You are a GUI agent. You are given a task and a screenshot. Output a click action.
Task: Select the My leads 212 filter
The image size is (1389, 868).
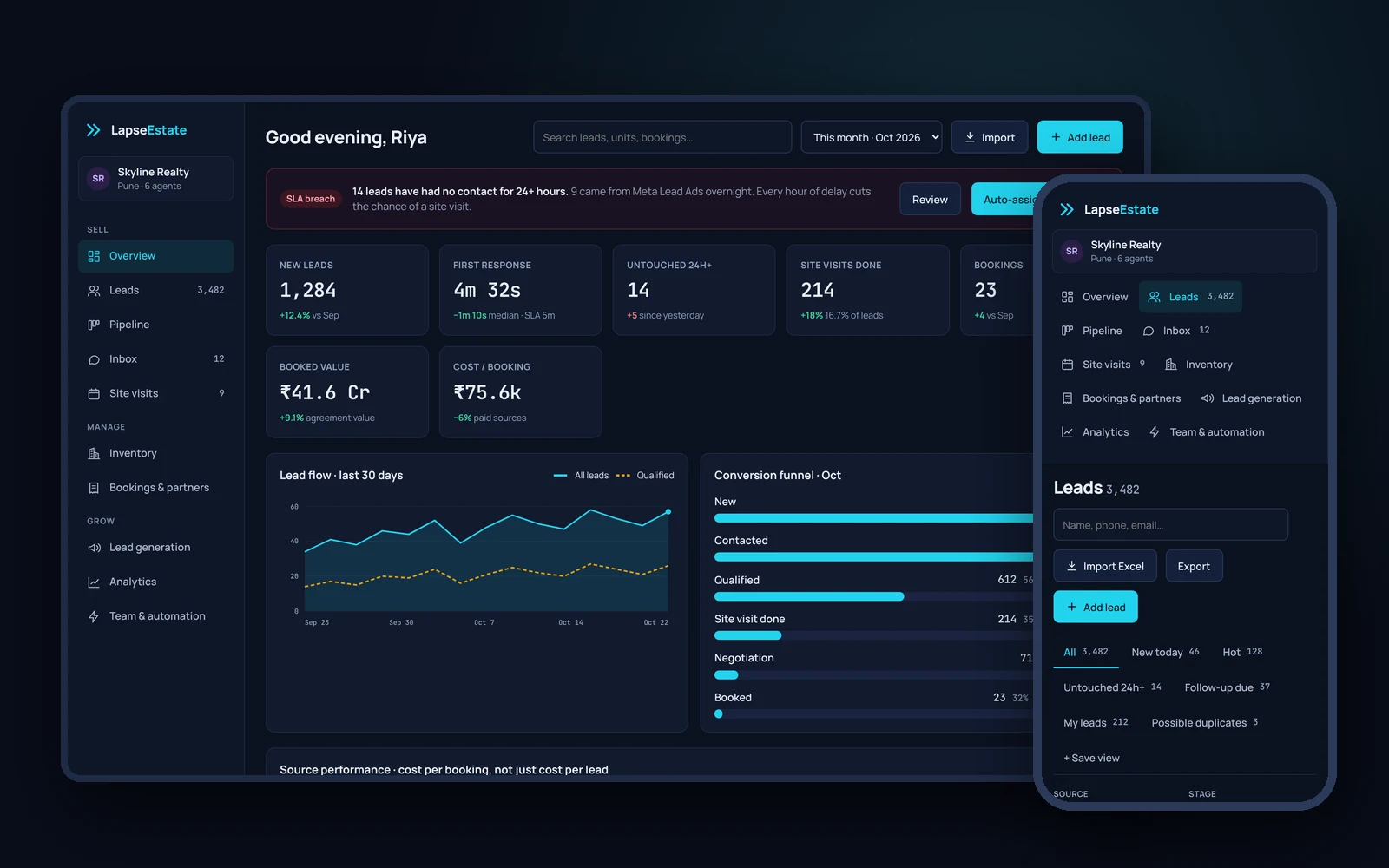1096,723
